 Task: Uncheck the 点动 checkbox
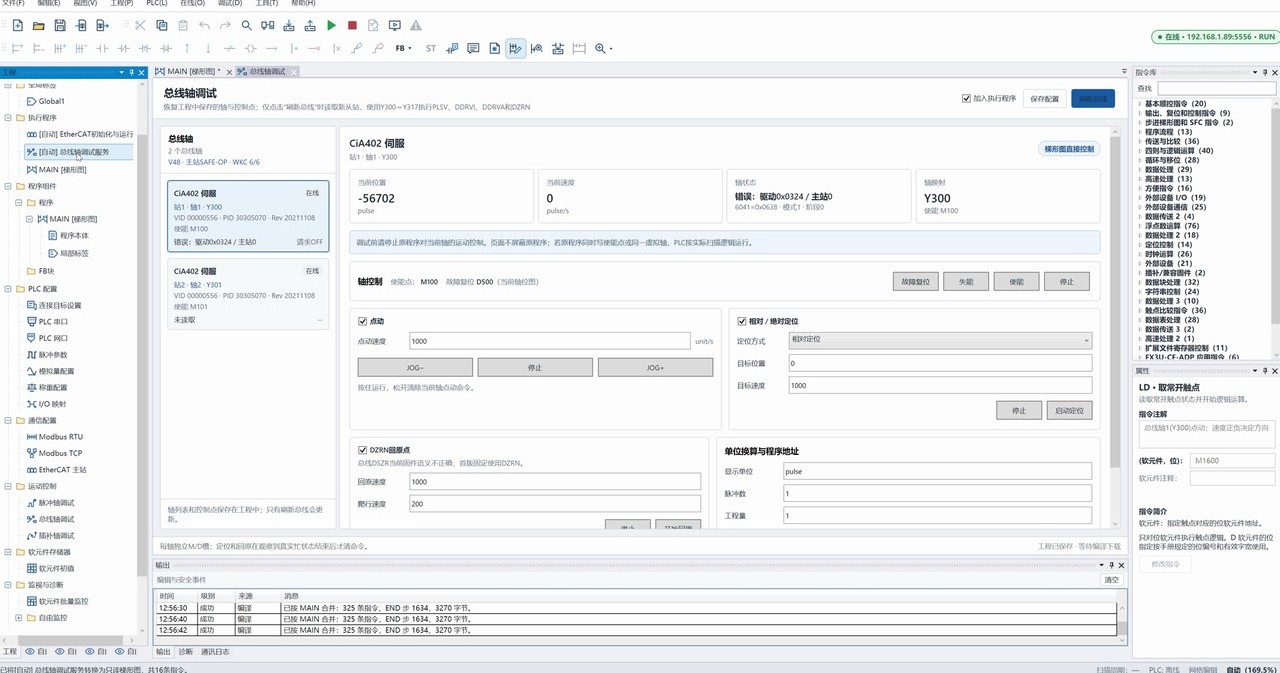[x=363, y=321]
